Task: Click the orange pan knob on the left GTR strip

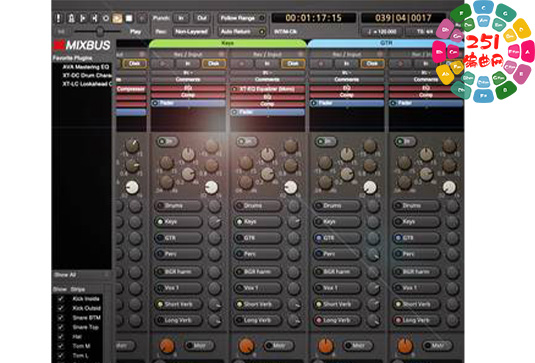Action: pos(326,346)
